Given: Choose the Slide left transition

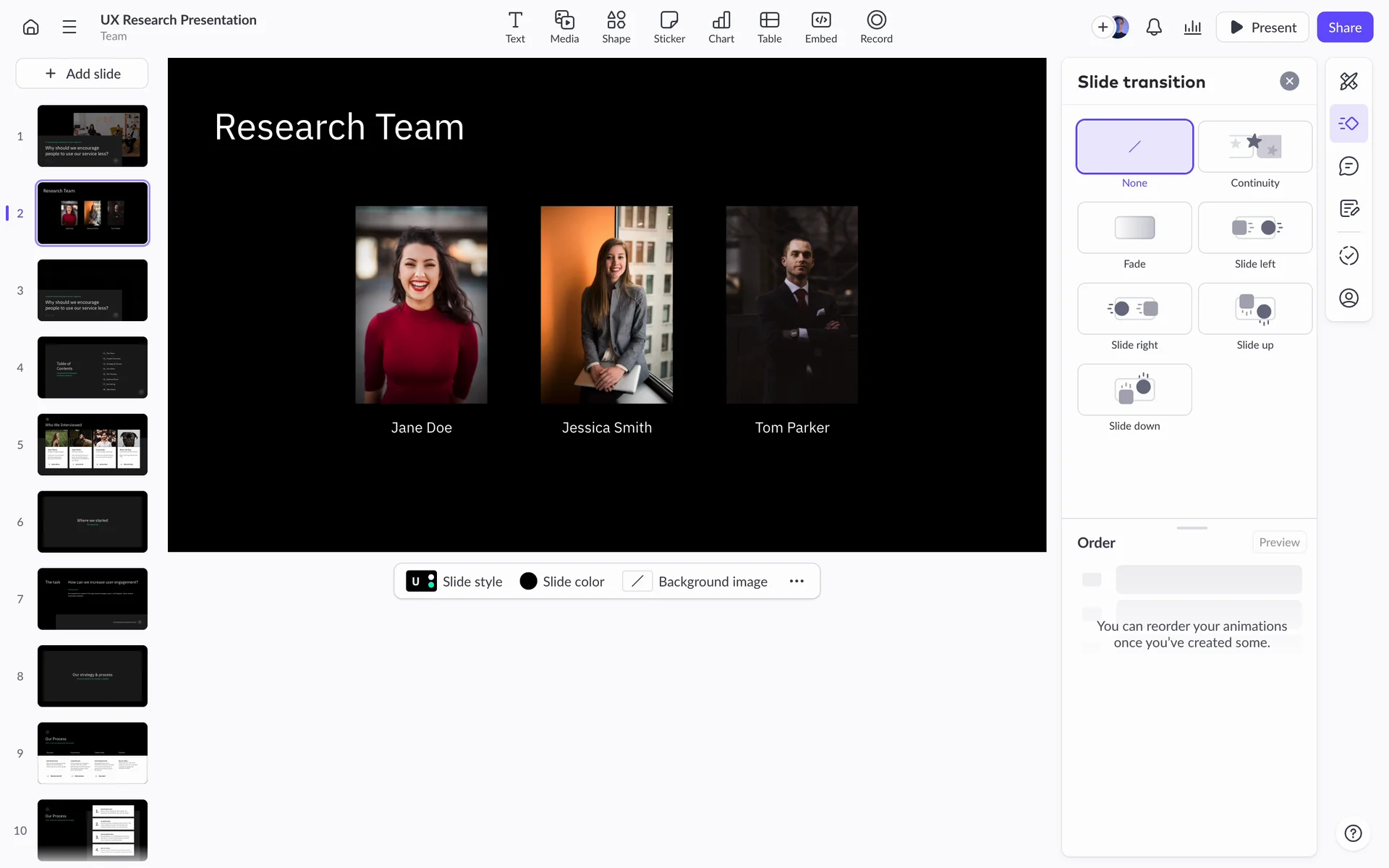Looking at the screenshot, I should tap(1254, 228).
